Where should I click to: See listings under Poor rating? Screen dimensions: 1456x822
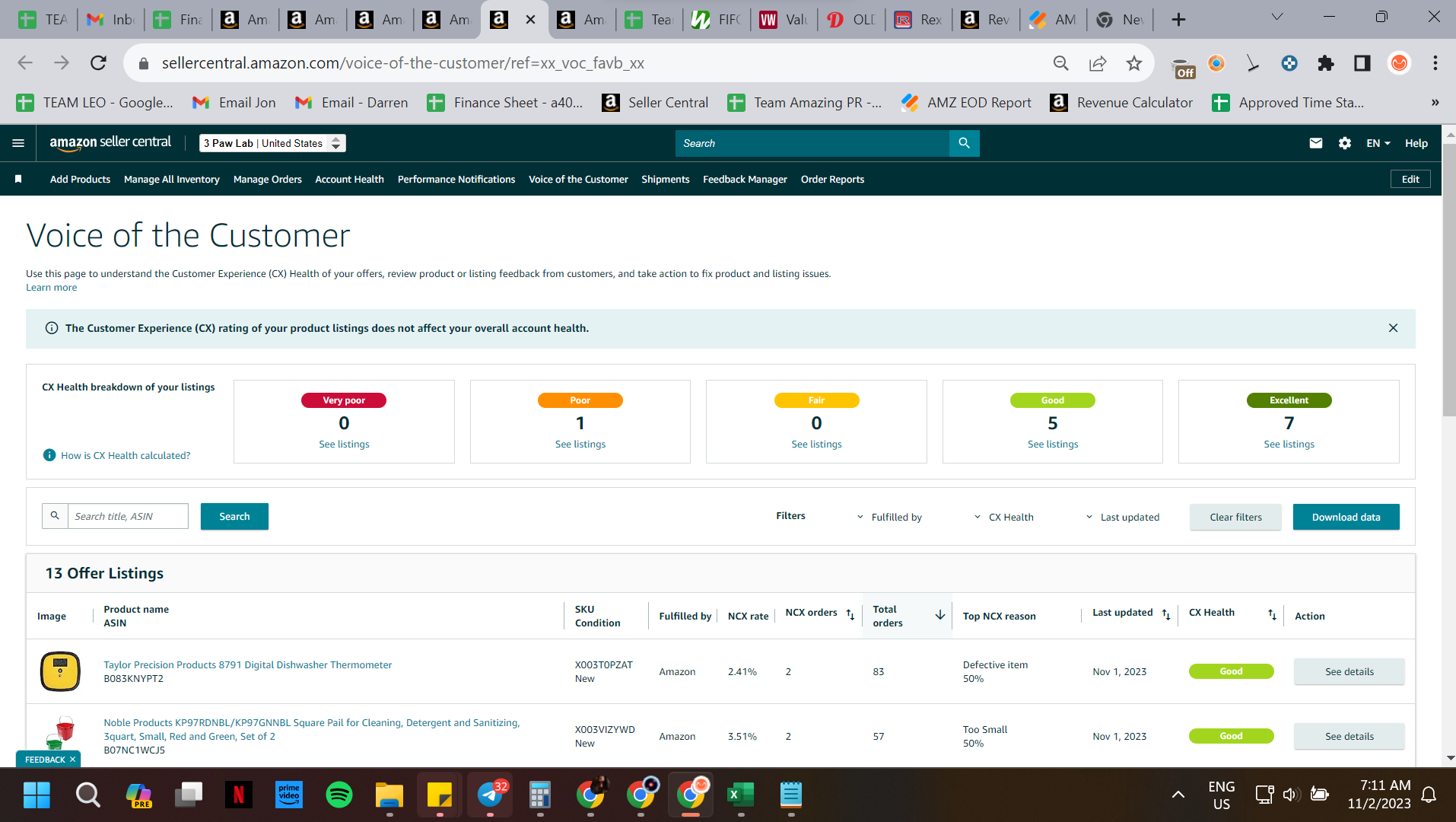580,444
